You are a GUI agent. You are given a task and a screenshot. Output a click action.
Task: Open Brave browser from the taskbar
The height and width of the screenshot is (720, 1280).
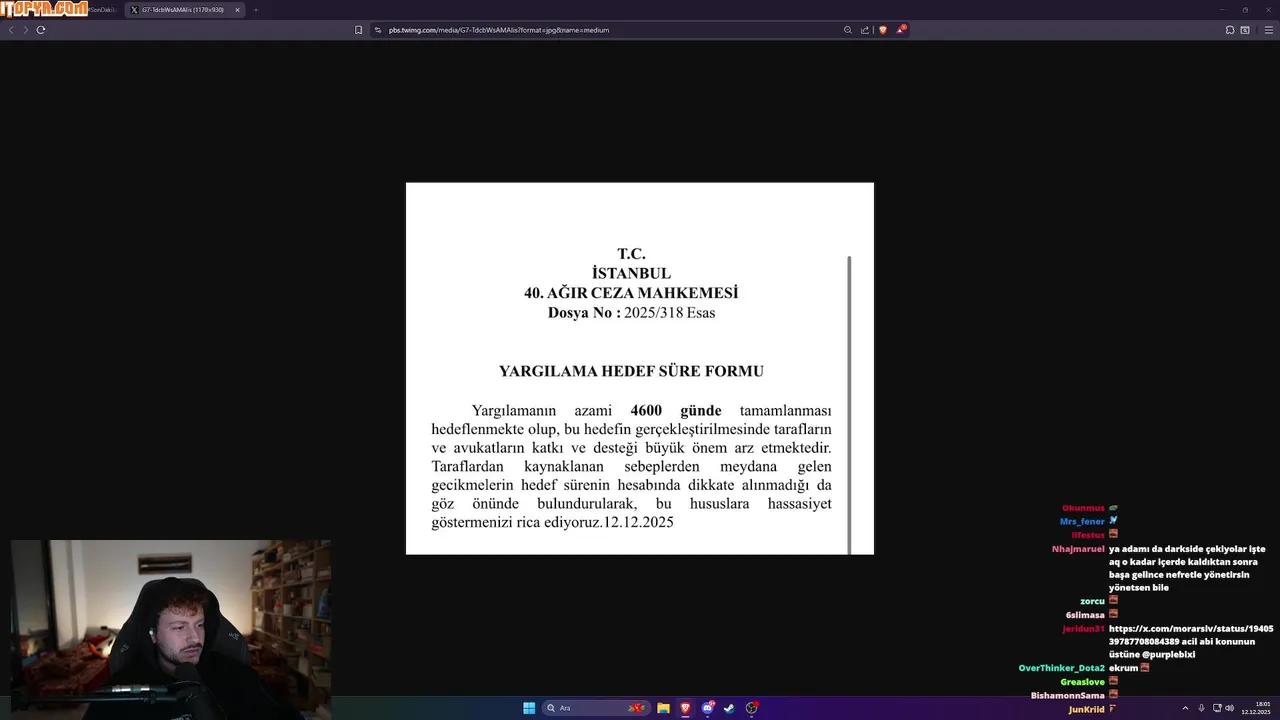[x=685, y=708]
